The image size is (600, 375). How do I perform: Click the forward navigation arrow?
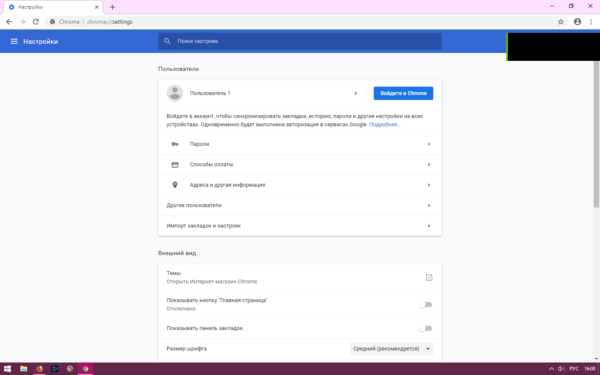pos(23,22)
